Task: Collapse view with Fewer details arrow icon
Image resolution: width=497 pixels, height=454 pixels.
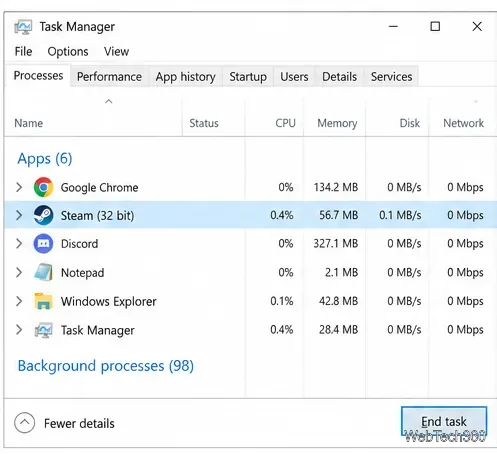Action: [x=24, y=423]
